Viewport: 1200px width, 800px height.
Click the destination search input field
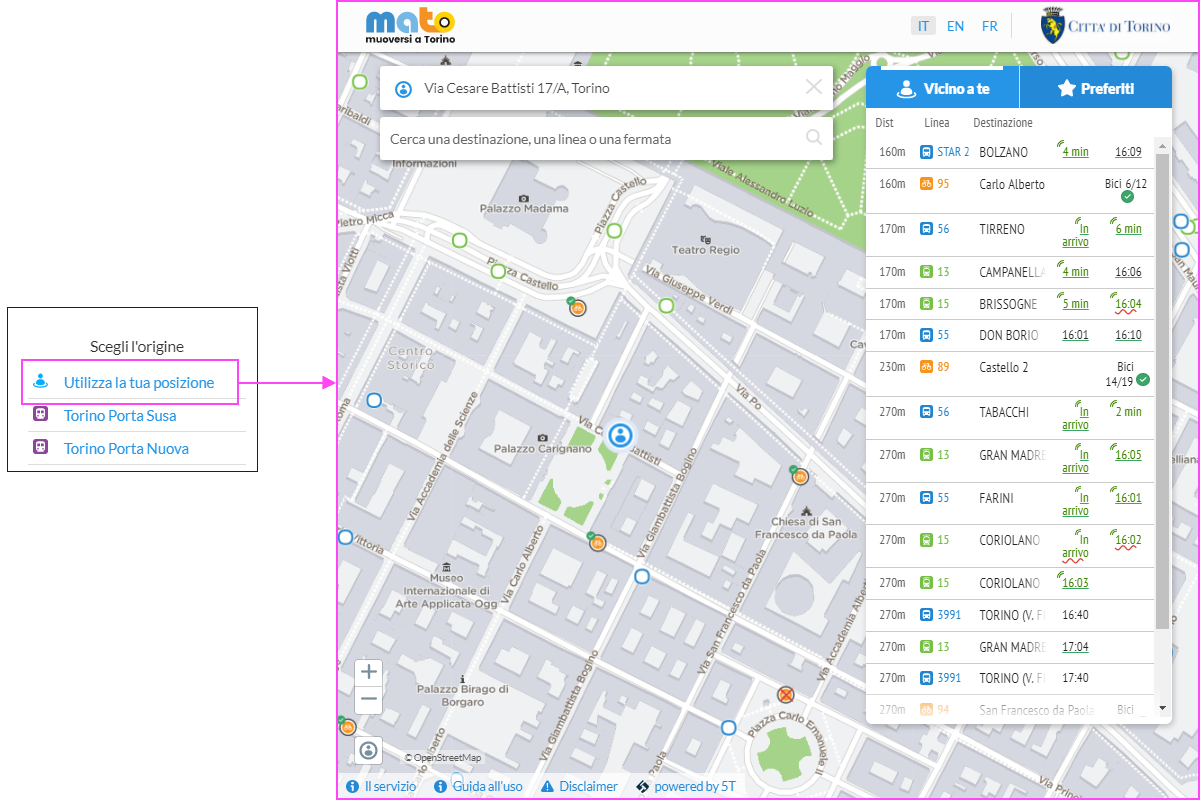590,139
